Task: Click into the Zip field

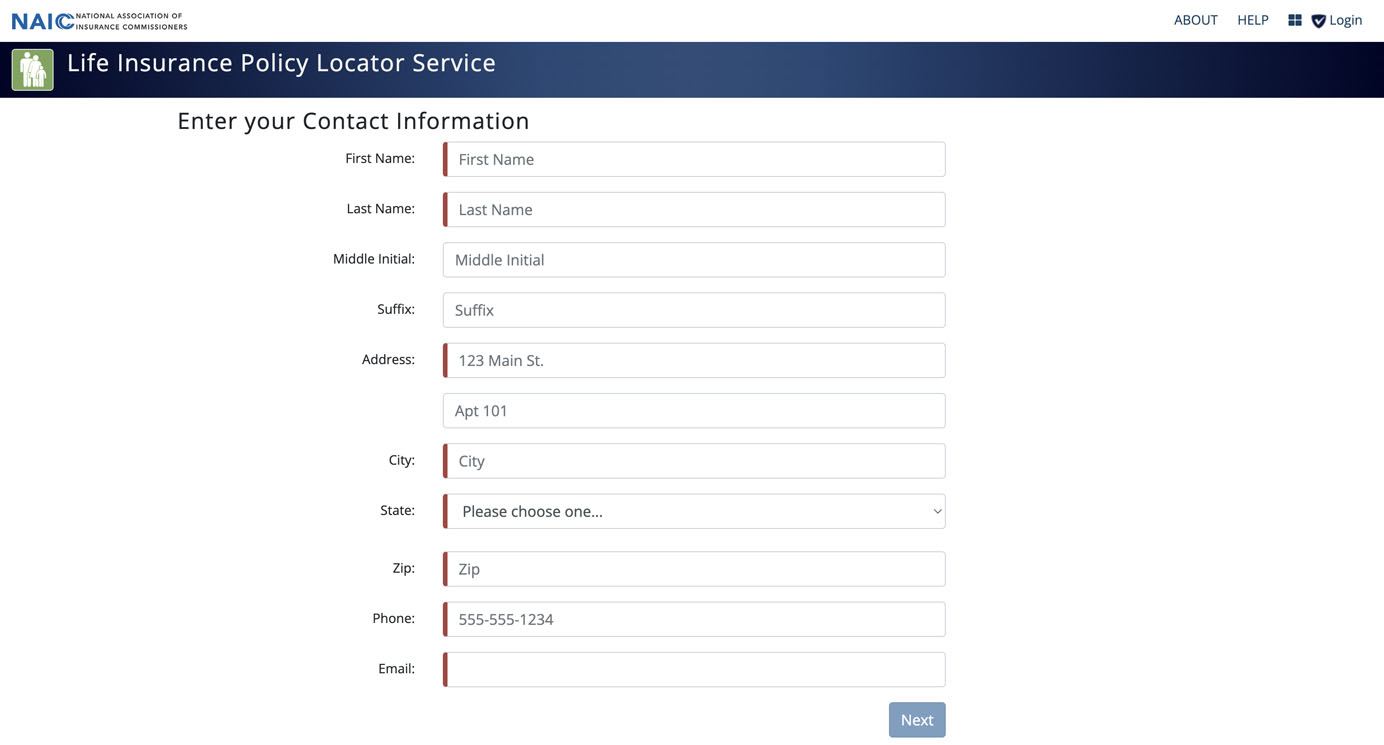Action: (x=694, y=569)
